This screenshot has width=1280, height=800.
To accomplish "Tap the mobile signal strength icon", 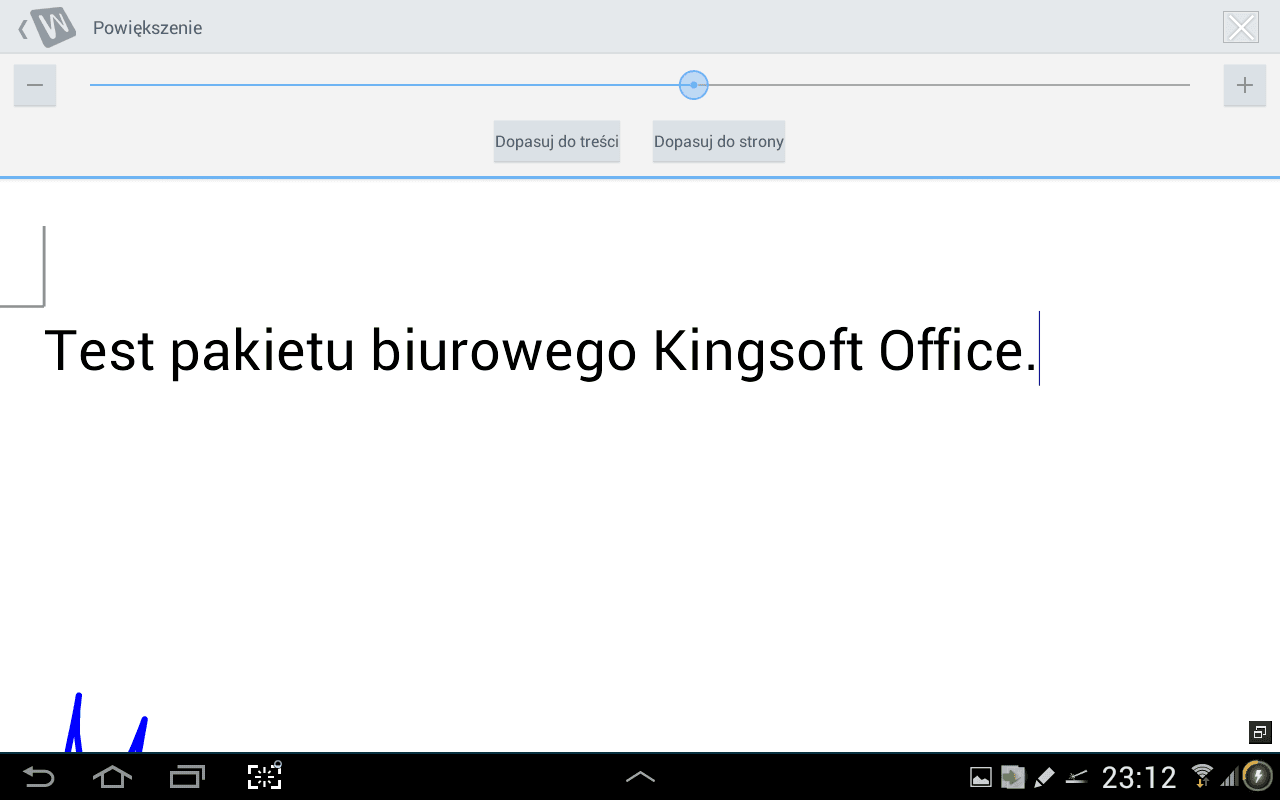I will pyautogui.click(x=1228, y=776).
